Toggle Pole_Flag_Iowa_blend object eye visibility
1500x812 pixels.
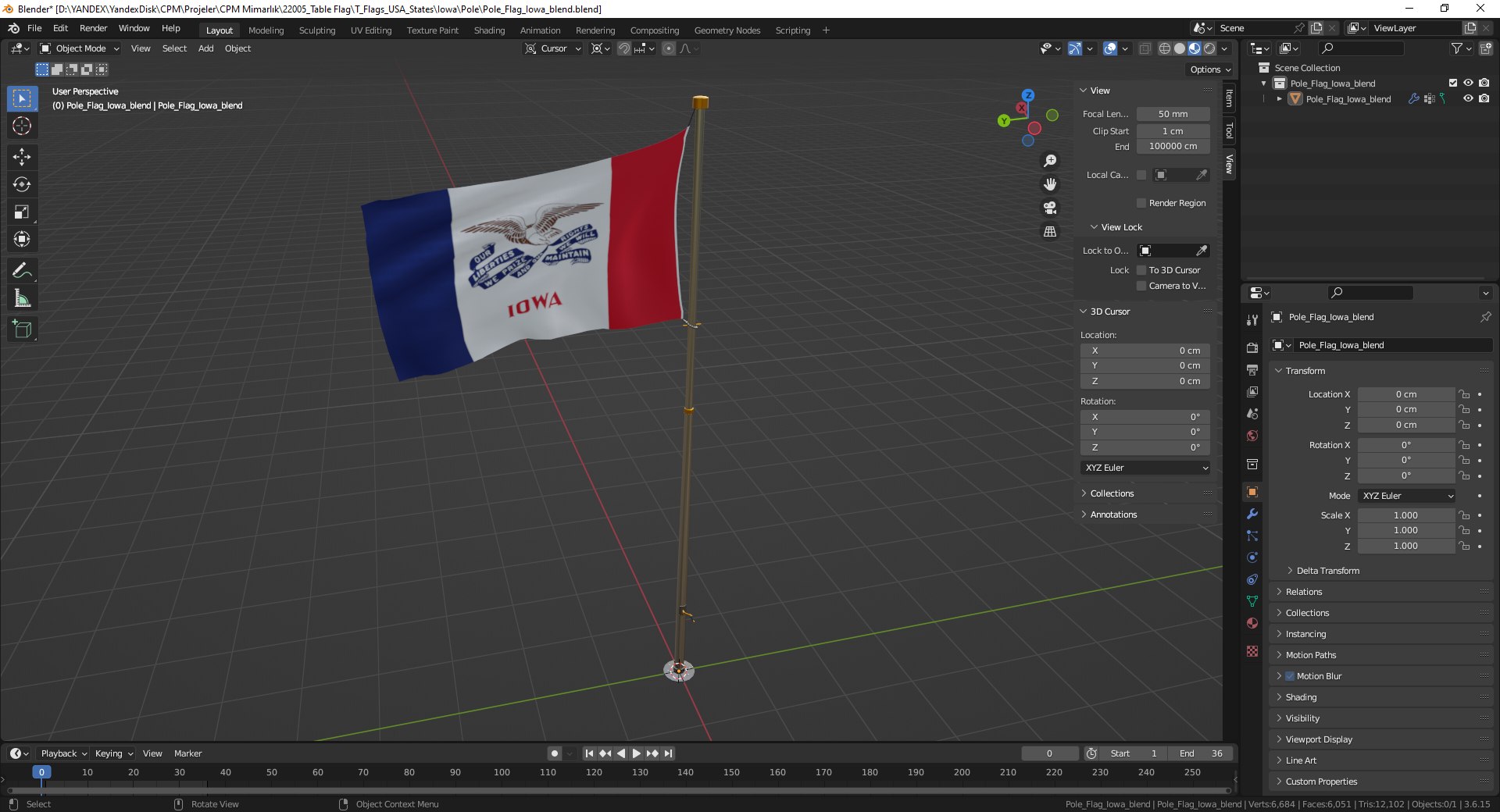click(1468, 98)
